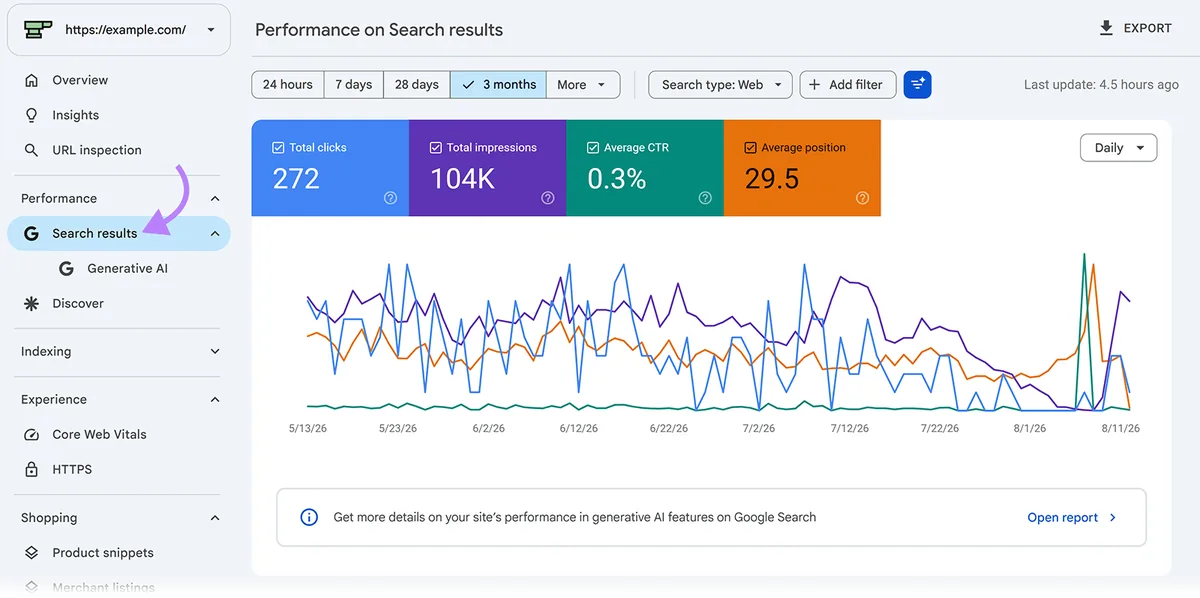Open the More date range dropdown
The image size is (1200, 598).
tap(583, 85)
